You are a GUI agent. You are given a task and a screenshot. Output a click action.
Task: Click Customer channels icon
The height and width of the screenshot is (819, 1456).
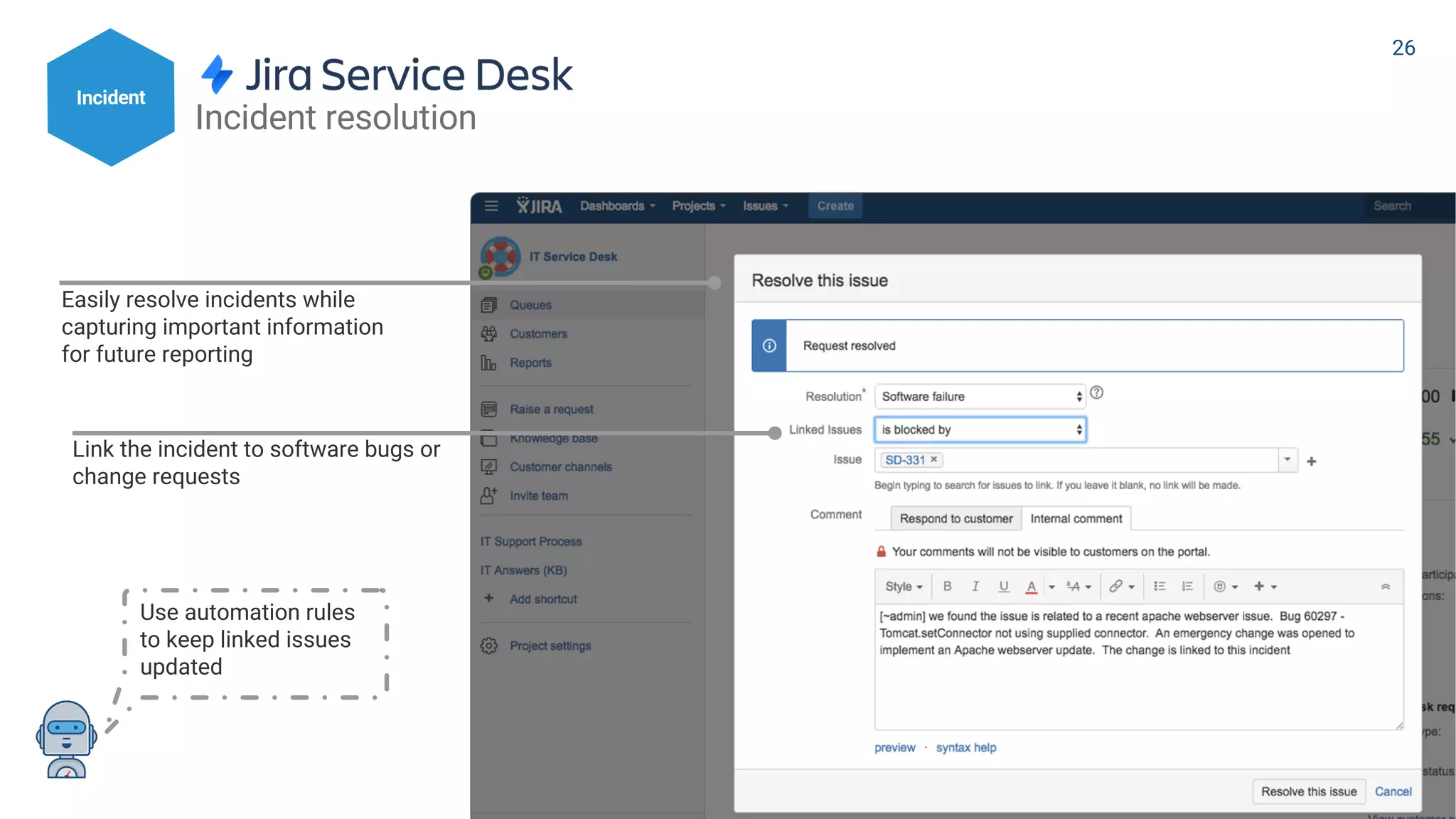coord(489,467)
